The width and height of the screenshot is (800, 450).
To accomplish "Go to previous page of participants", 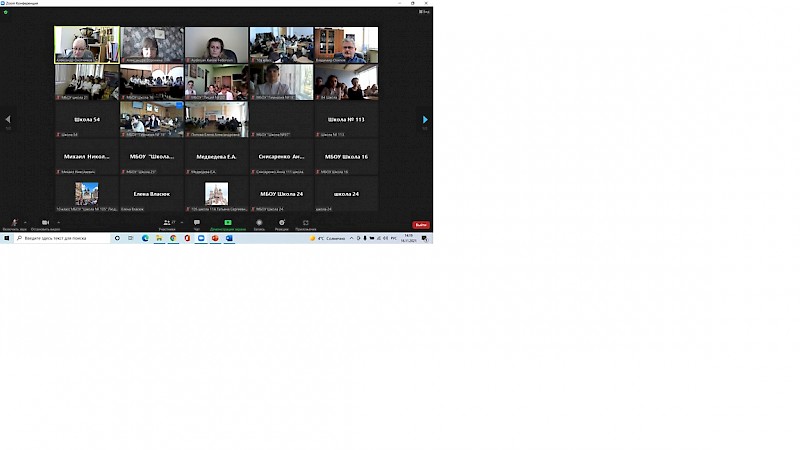I will pyautogui.click(x=8, y=120).
